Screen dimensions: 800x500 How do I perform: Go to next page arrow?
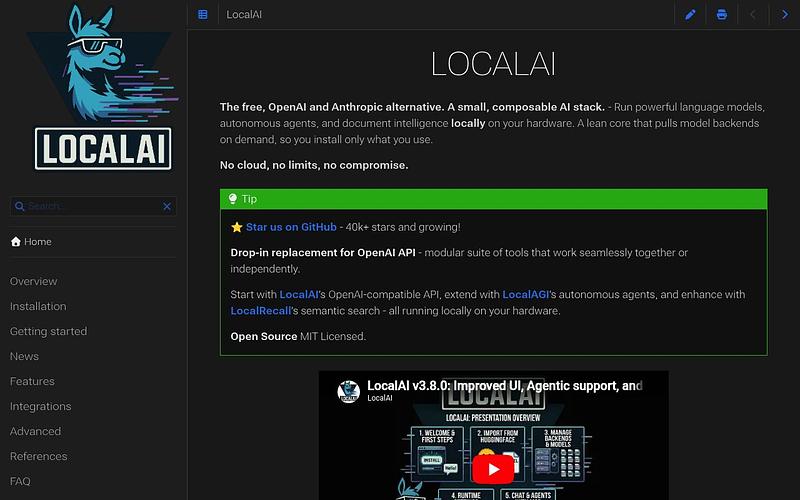pyautogui.click(x=785, y=14)
